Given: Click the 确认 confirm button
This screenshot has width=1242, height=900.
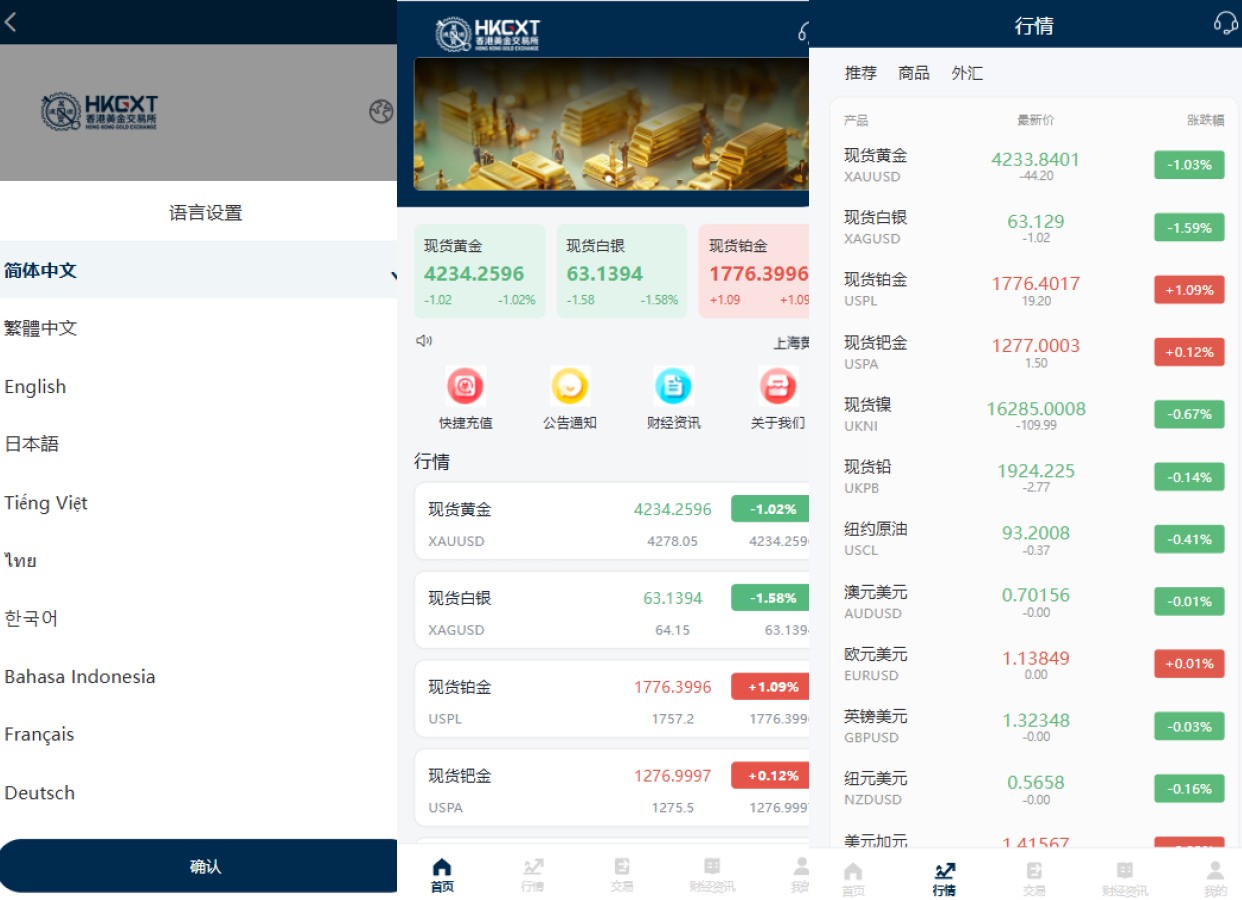Looking at the screenshot, I should point(199,866).
